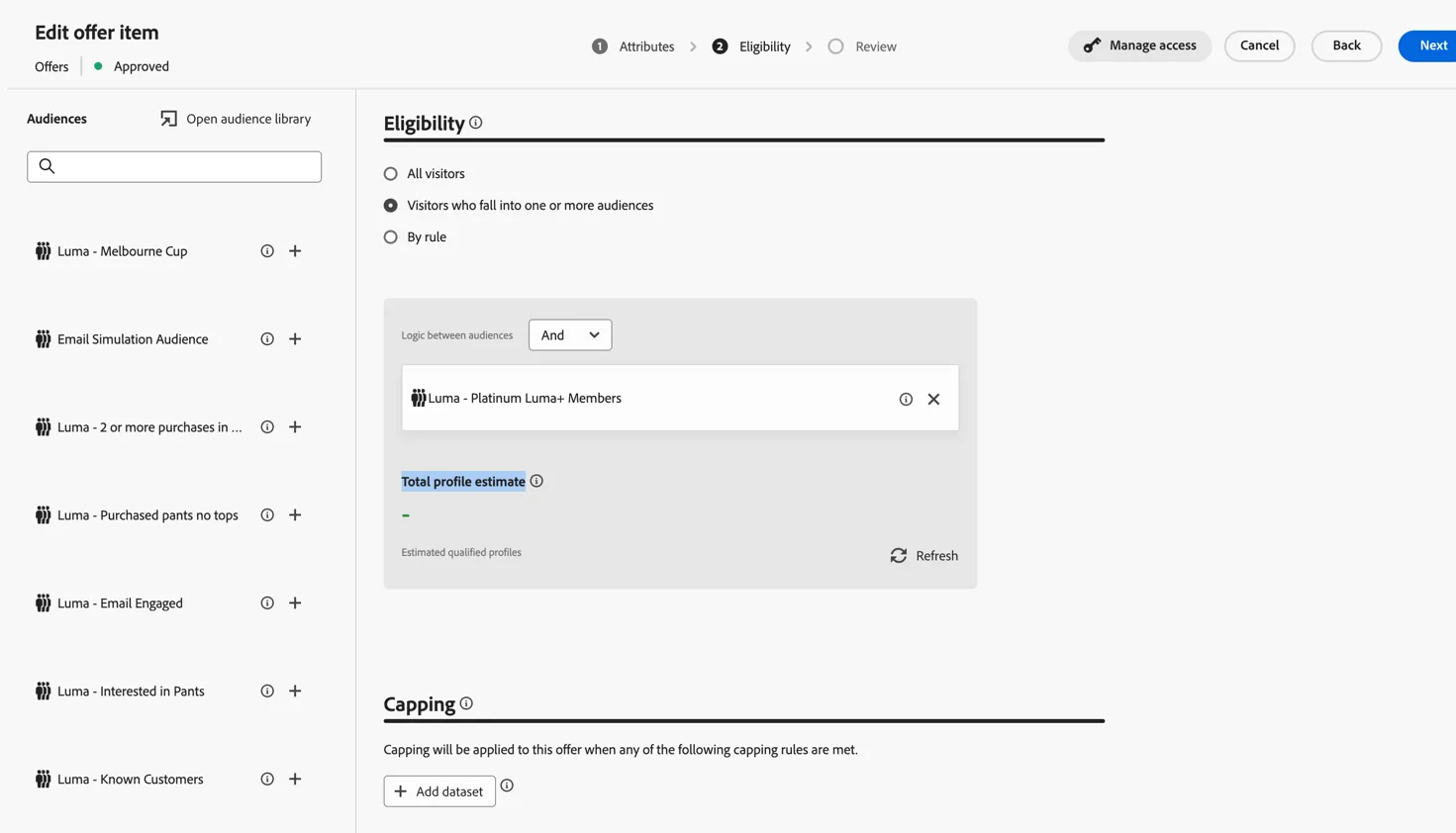Click the Total profile estimate info icon
The image size is (1456, 833).
[x=536, y=481]
